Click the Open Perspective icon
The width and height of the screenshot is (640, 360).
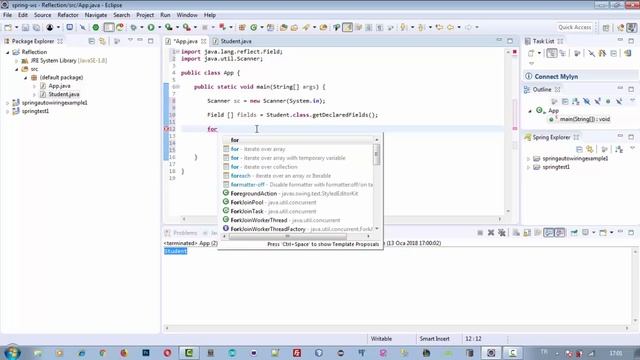[606, 27]
